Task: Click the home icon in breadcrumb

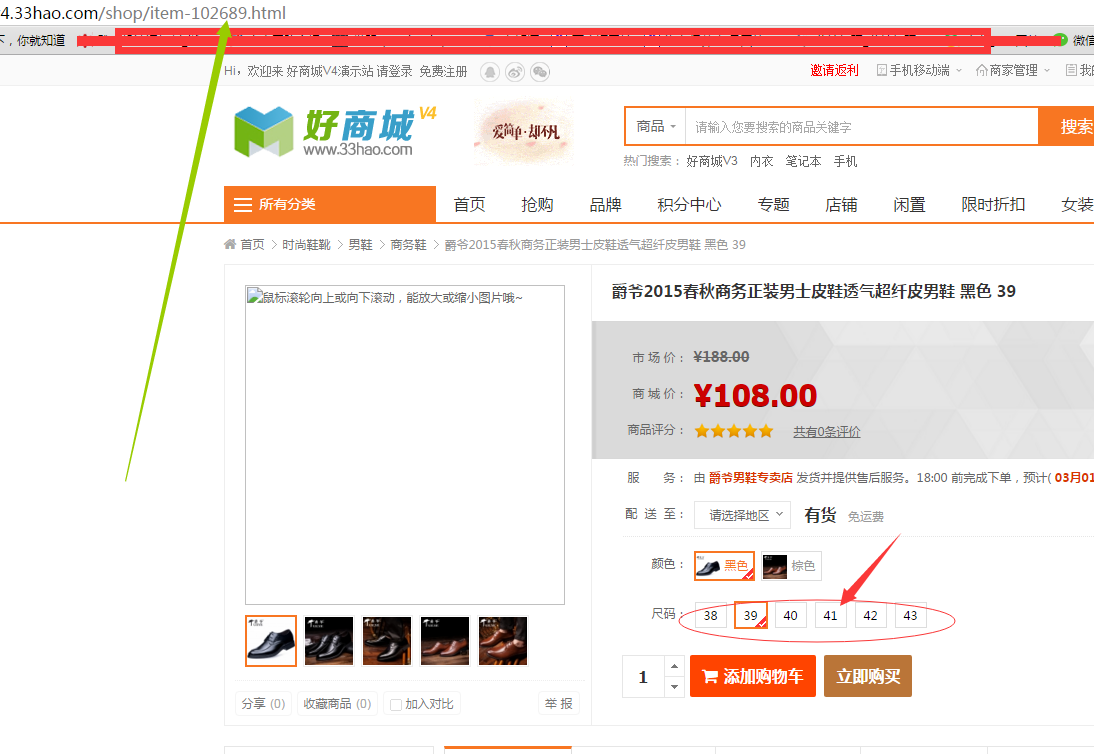Action: coord(230,244)
